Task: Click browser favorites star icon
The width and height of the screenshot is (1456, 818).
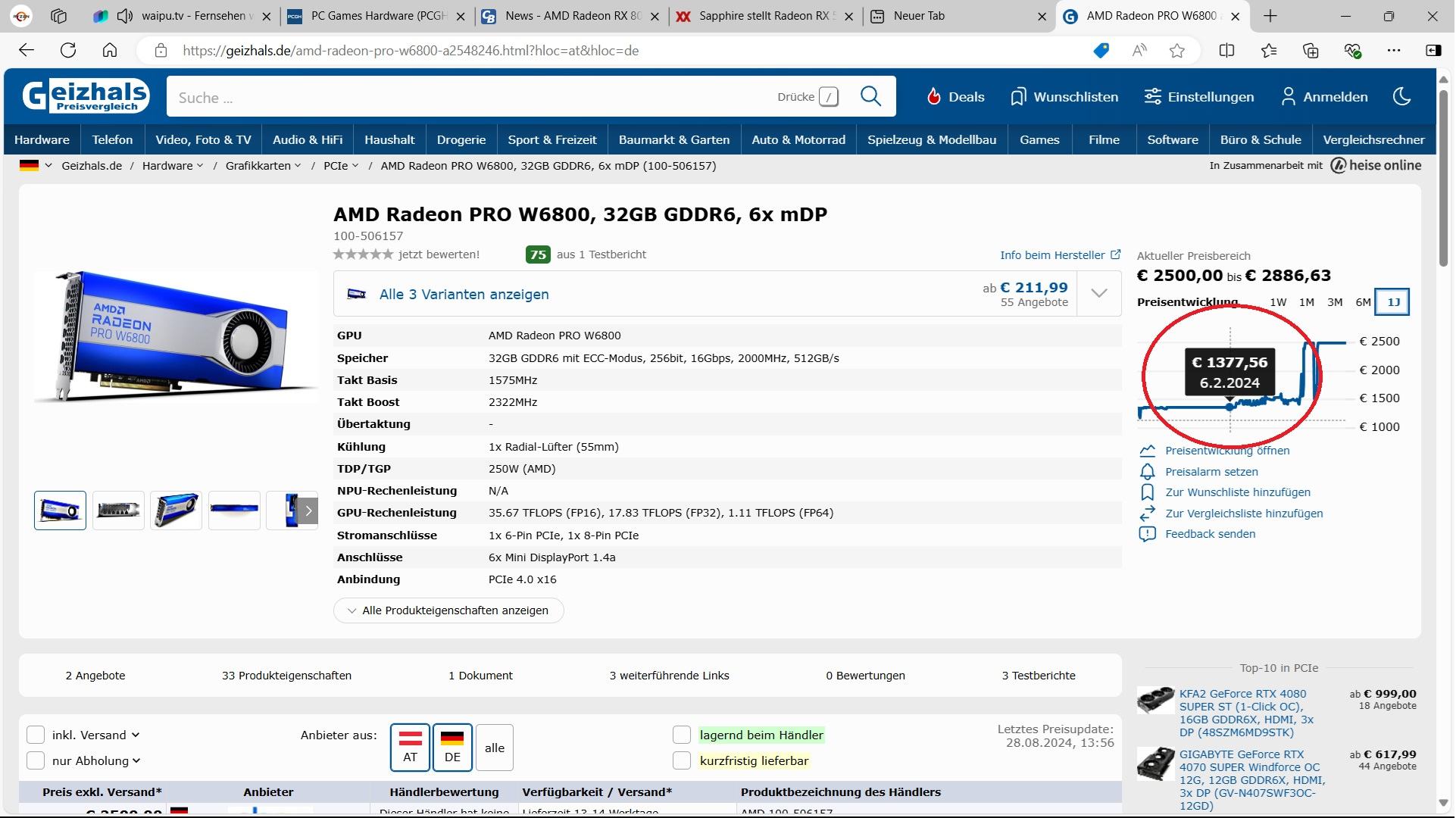Action: tap(1176, 51)
